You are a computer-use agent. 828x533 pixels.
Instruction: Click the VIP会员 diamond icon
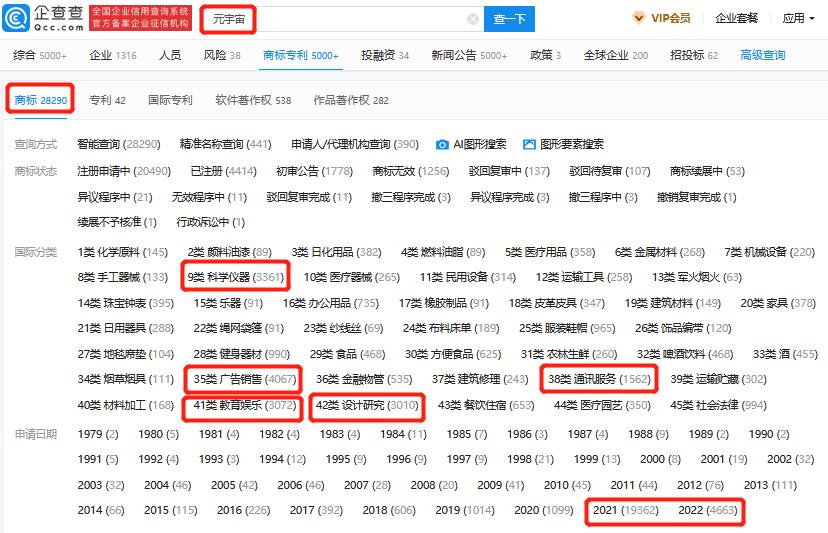[x=639, y=18]
